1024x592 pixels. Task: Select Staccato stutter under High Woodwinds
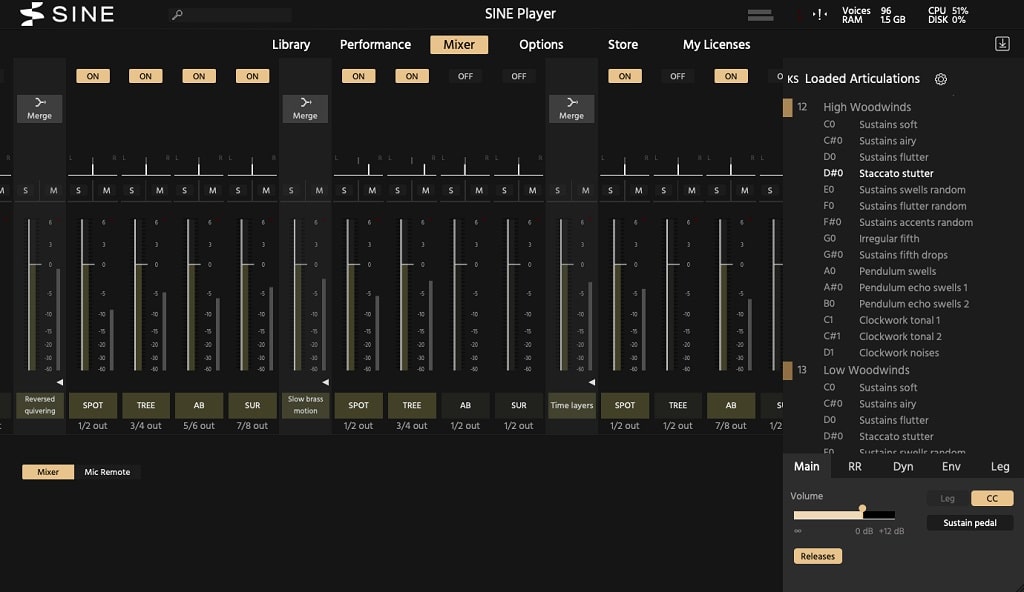click(896, 173)
